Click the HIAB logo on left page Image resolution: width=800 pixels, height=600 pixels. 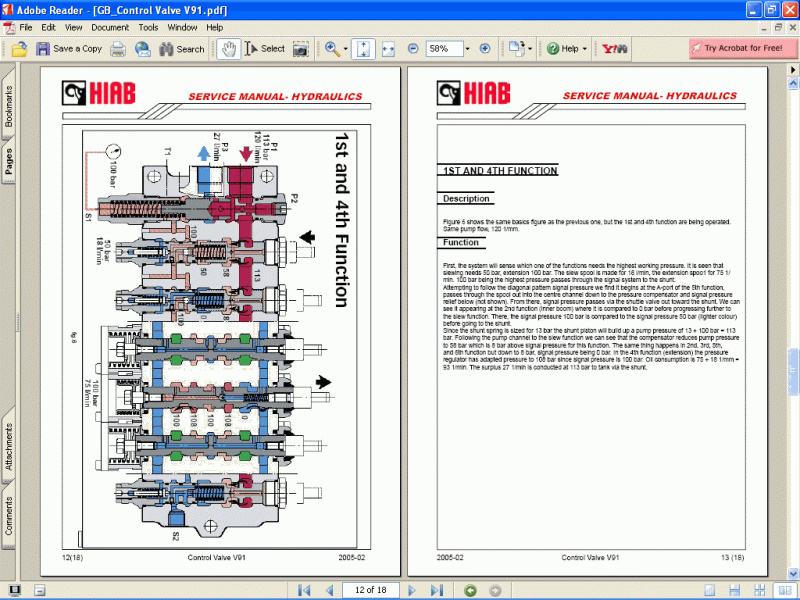(x=99, y=93)
